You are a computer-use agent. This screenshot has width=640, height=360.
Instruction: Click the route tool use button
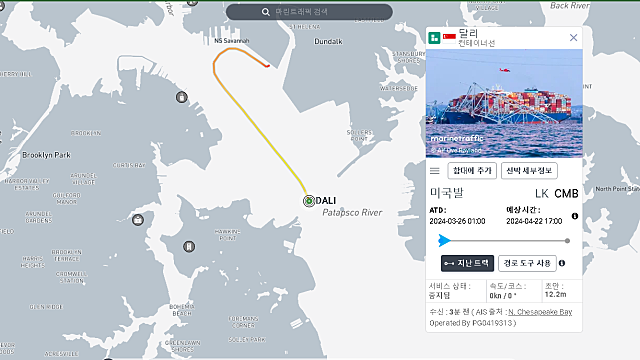pyautogui.click(x=527, y=263)
